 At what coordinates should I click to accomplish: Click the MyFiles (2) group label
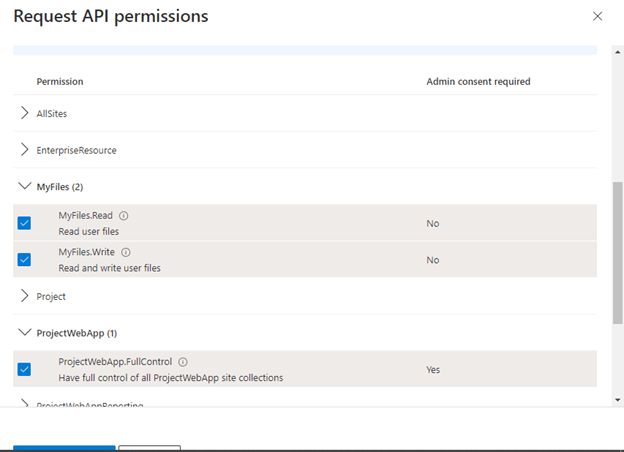click(x=60, y=187)
